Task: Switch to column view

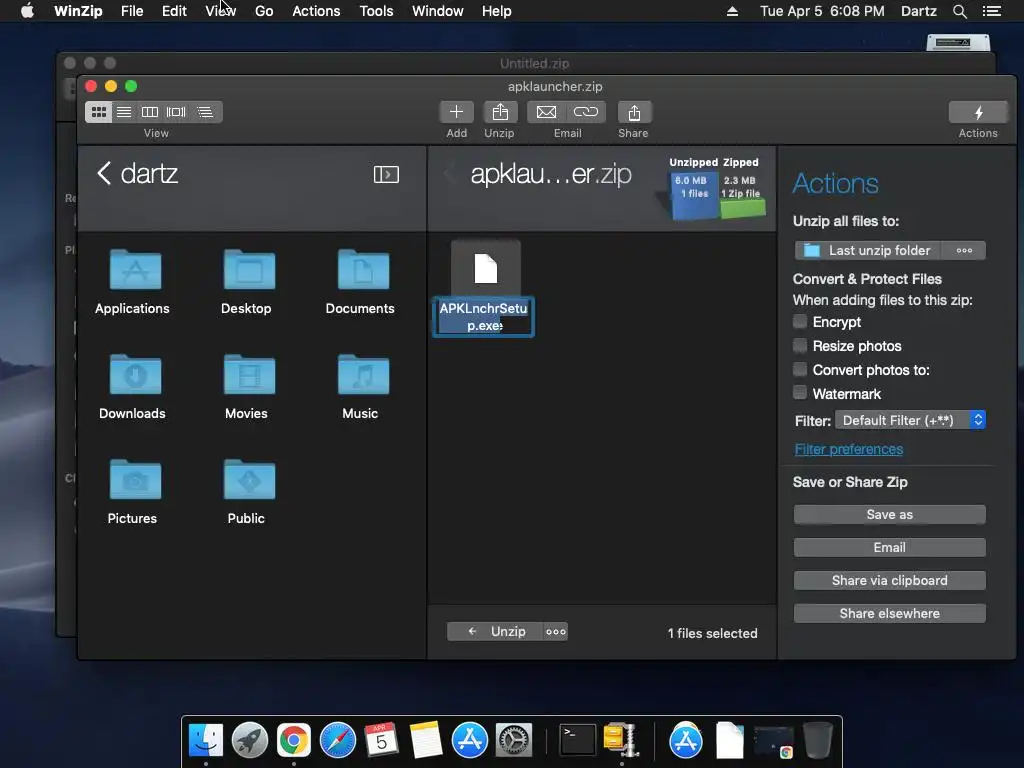Action: [x=150, y=112]
